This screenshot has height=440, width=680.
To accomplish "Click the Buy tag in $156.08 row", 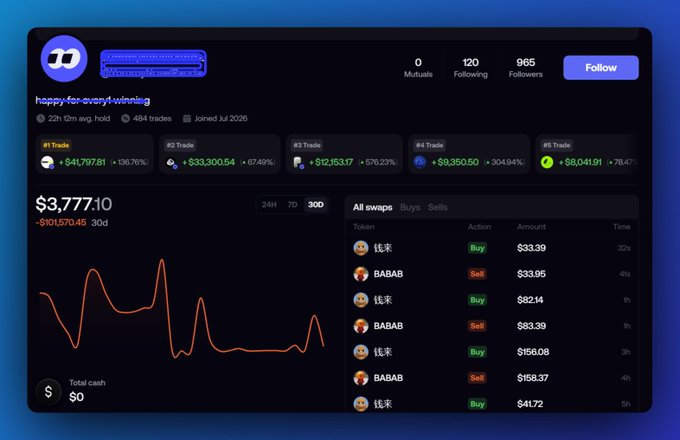I will [477, 352].
